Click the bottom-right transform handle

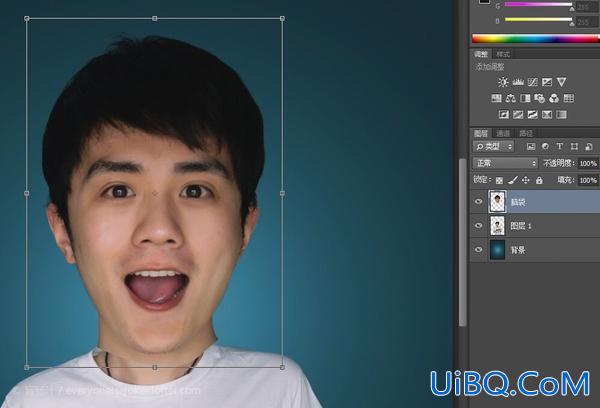(x=282, y=367)
